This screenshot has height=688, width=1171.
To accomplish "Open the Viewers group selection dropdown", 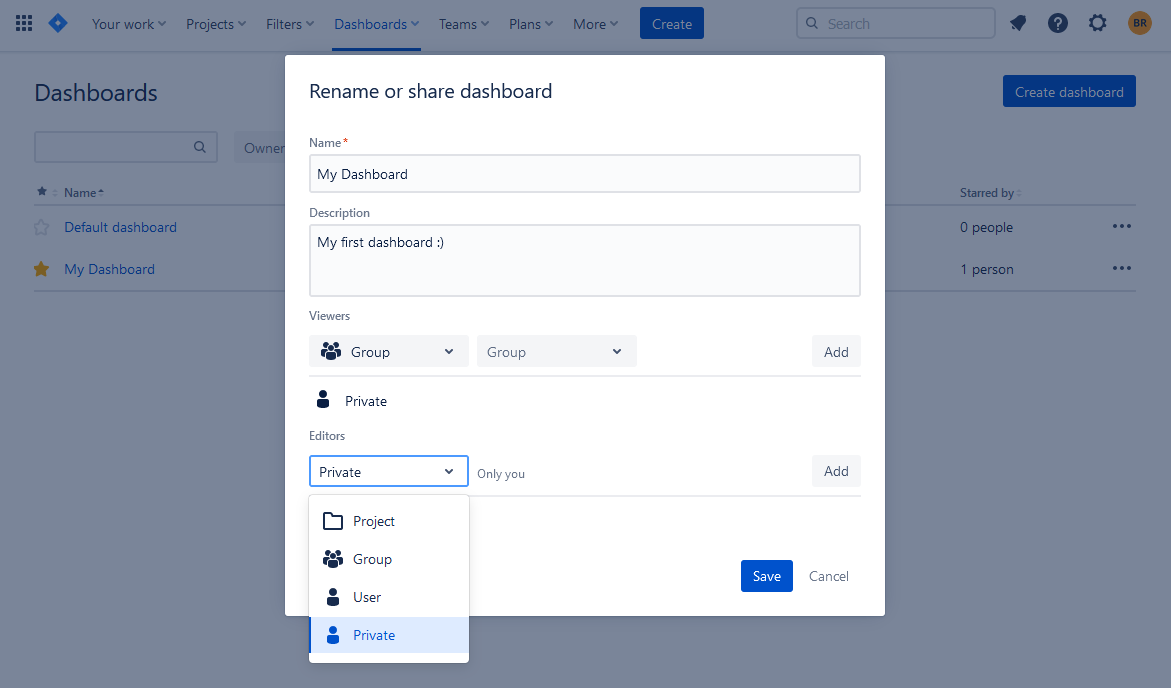I will point(556,351).
